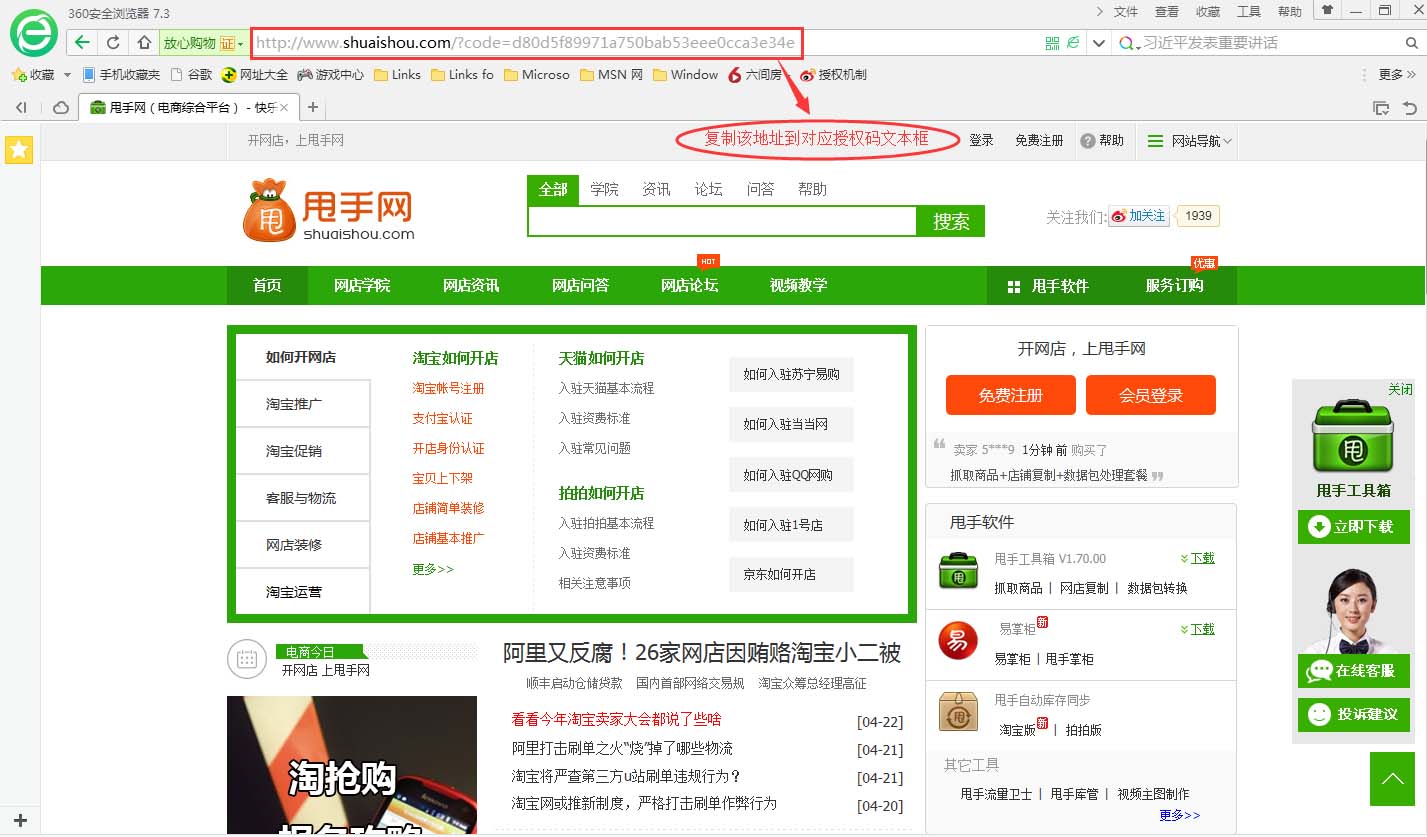This screenshot has height=837, width=1427.
Task: Open a new tab with the plus button
Action: pyautogui.click(x=313, y=107)
